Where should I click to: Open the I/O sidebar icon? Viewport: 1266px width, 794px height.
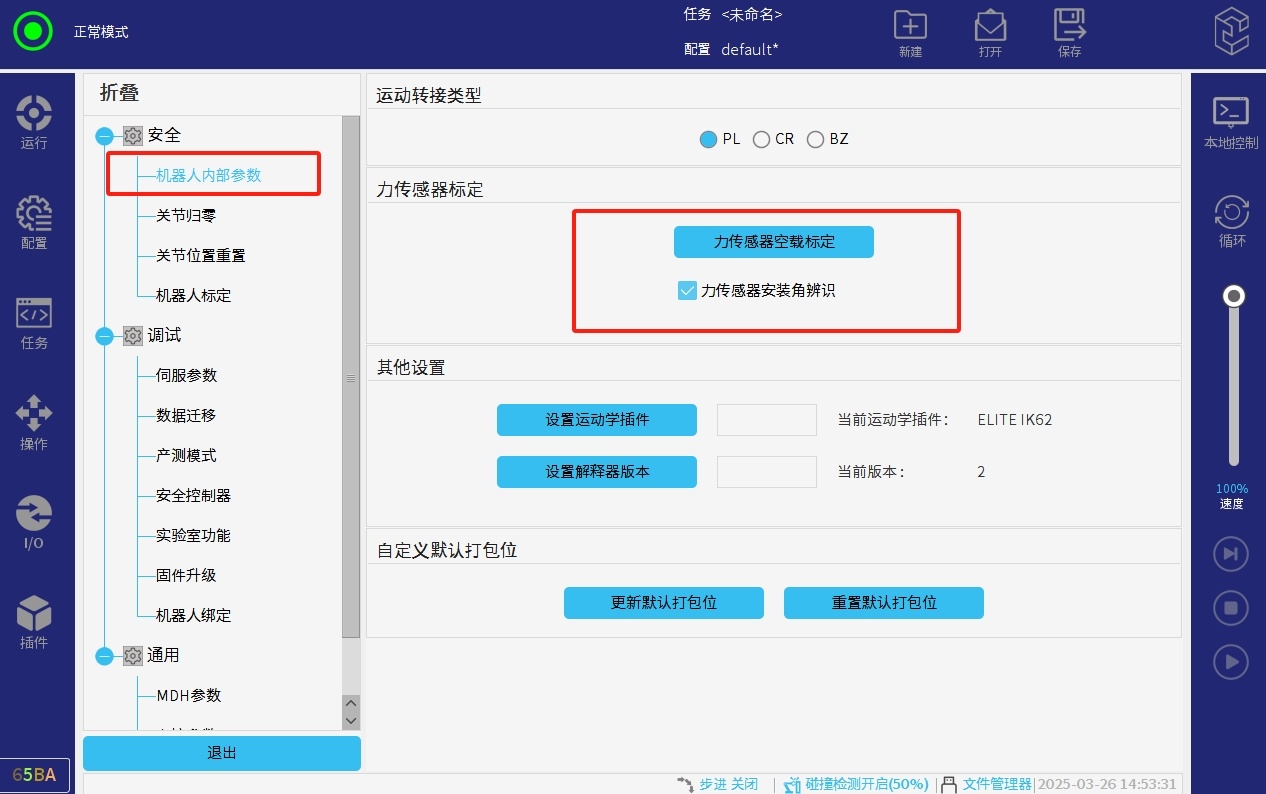[34, 520]
